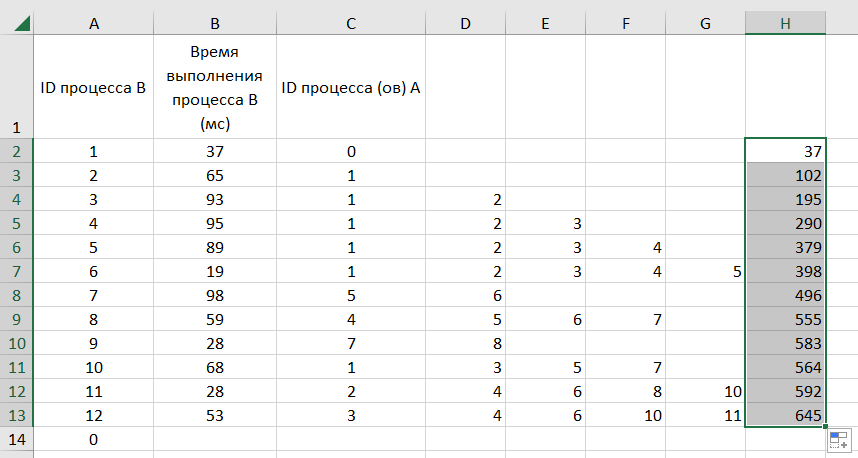Select the column A header
Image resolution: width=858 pixels, height=458 pixels.
pyautogui.click(x=93, y=24)
